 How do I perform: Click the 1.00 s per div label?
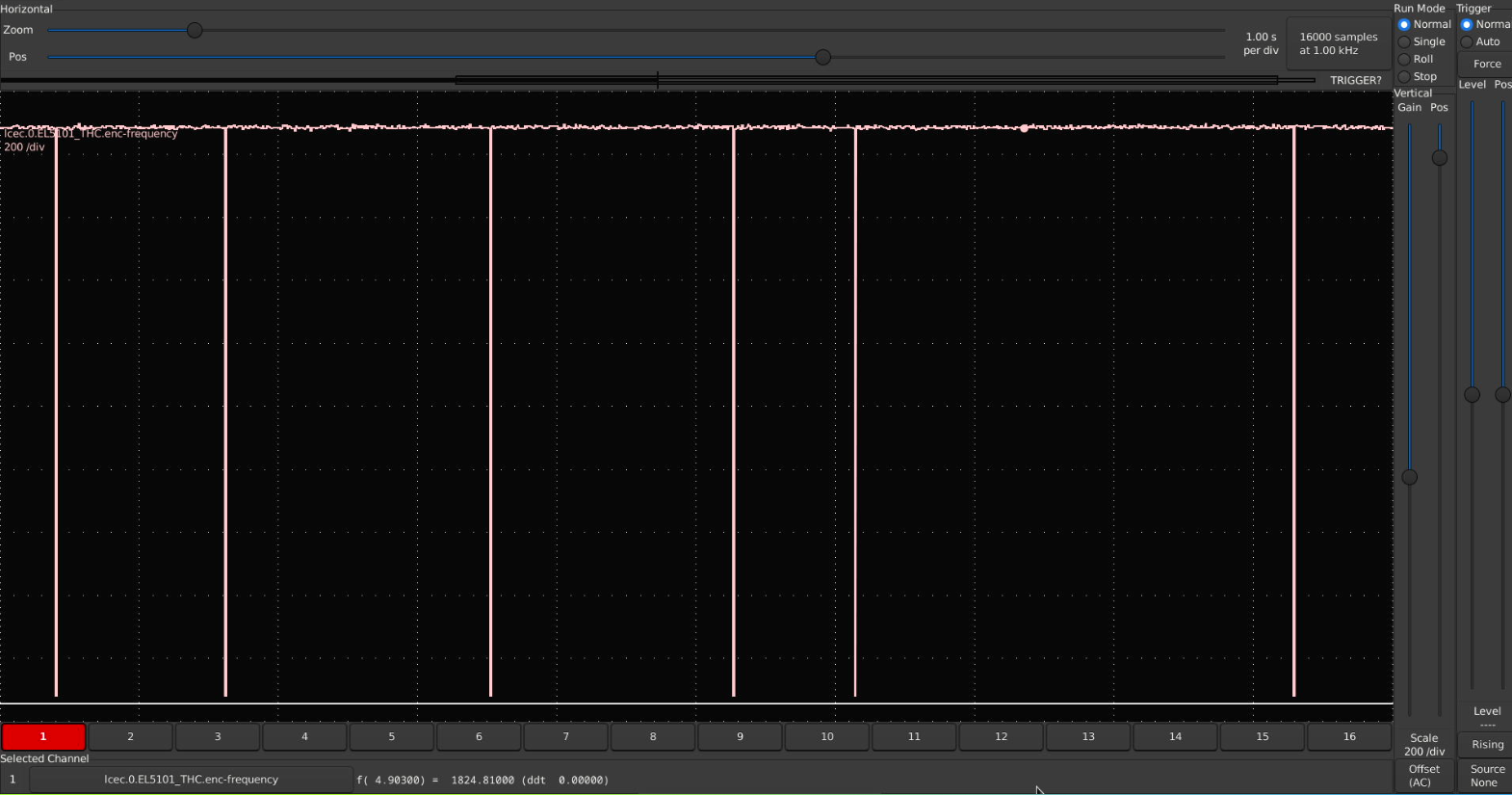(1261, 43)
